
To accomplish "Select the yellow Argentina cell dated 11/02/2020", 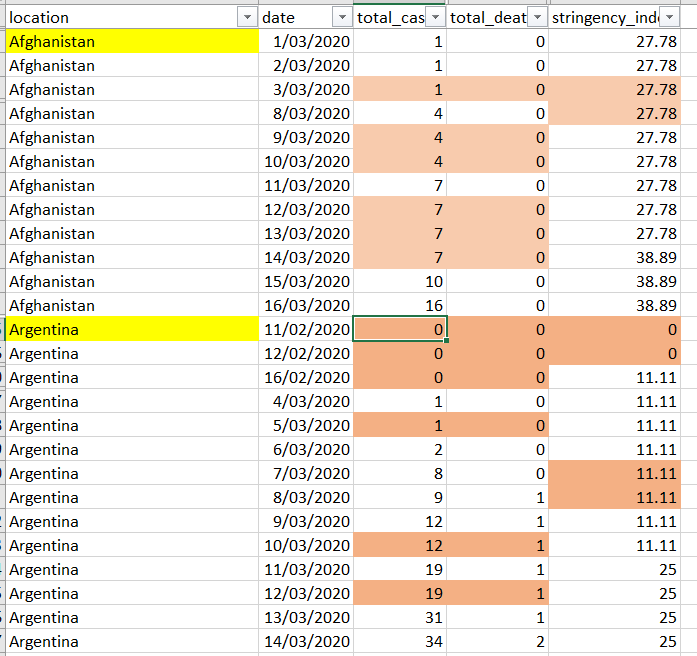I will [x=132, y=329].
